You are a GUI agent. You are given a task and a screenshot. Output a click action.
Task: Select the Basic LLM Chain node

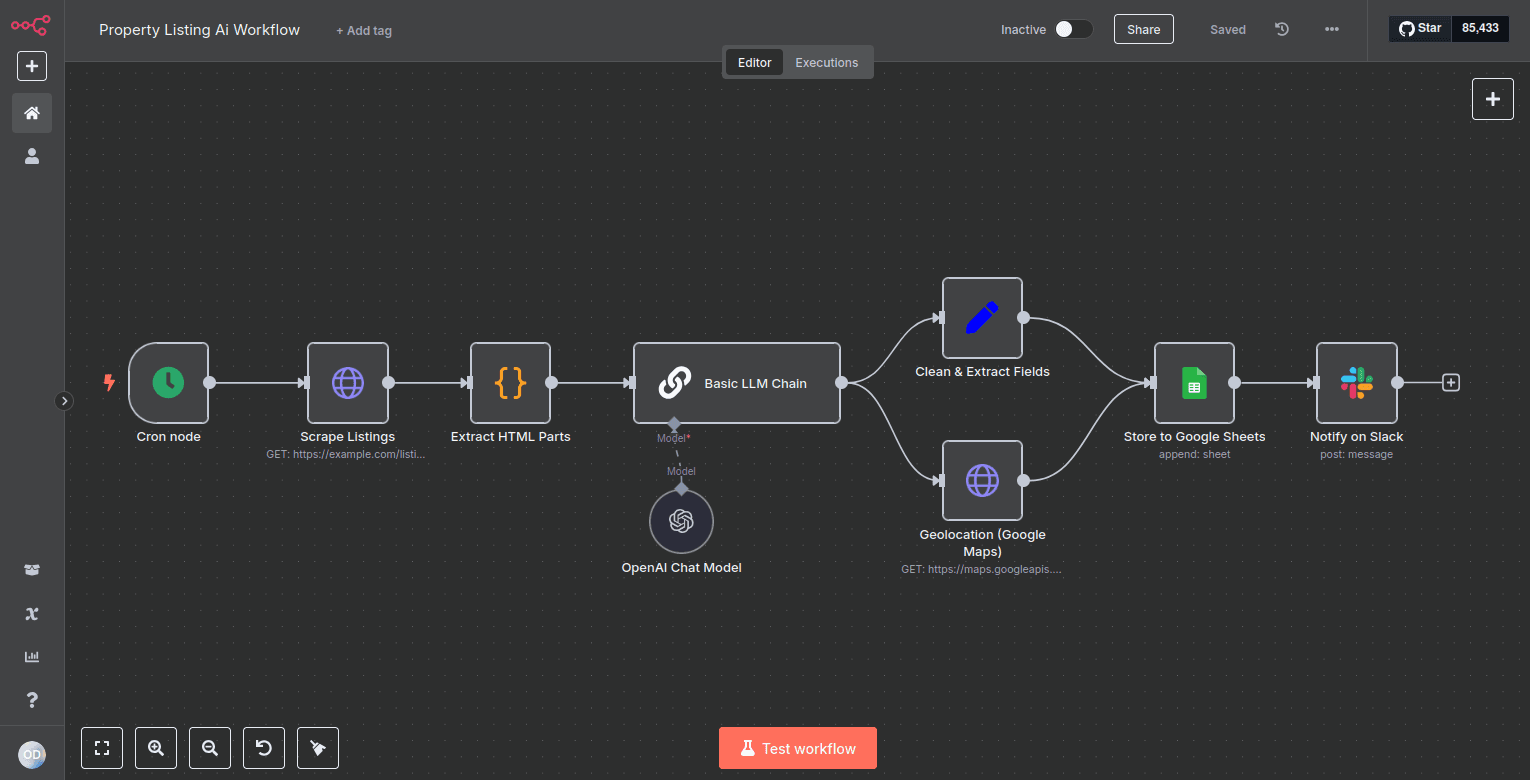tap(737, 383)
